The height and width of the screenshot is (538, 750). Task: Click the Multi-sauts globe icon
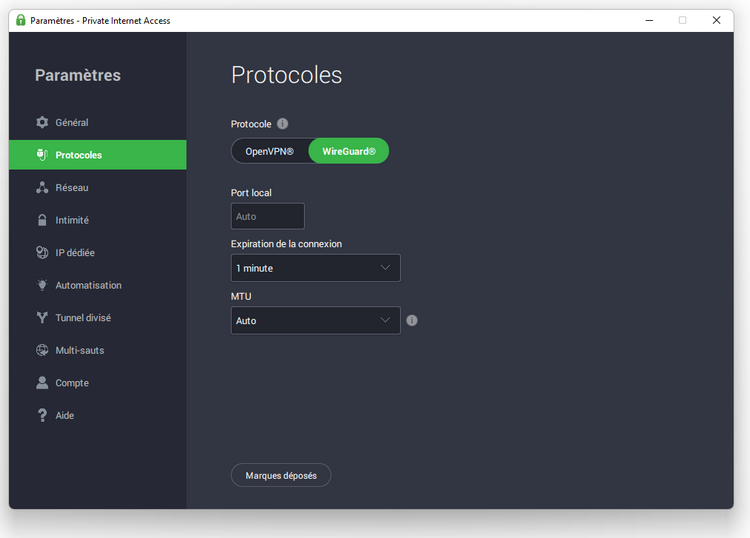click(42, 350)
